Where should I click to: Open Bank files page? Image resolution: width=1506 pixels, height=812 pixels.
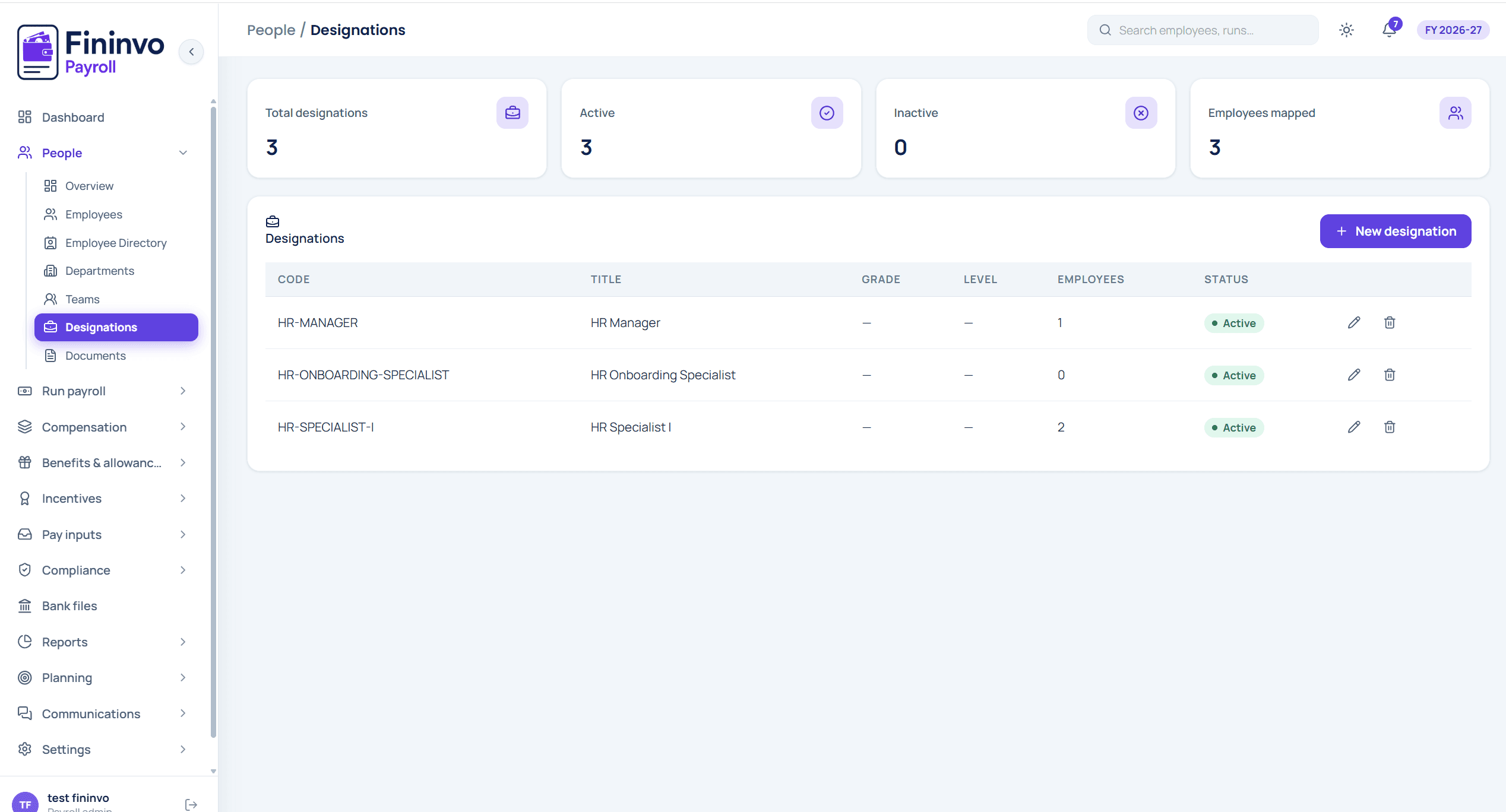click(x=107, y=605)
